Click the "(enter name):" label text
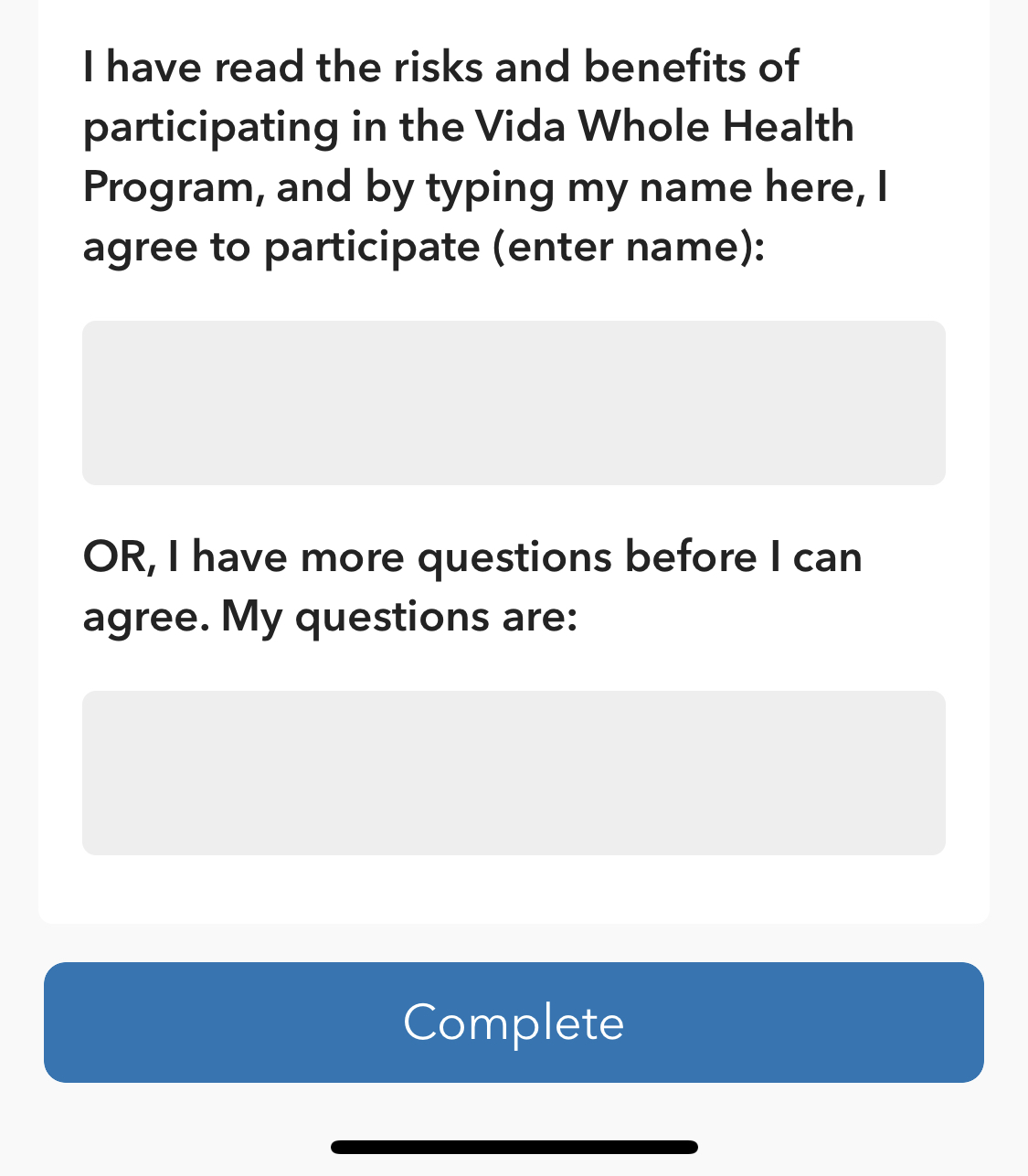 point(629,248)
